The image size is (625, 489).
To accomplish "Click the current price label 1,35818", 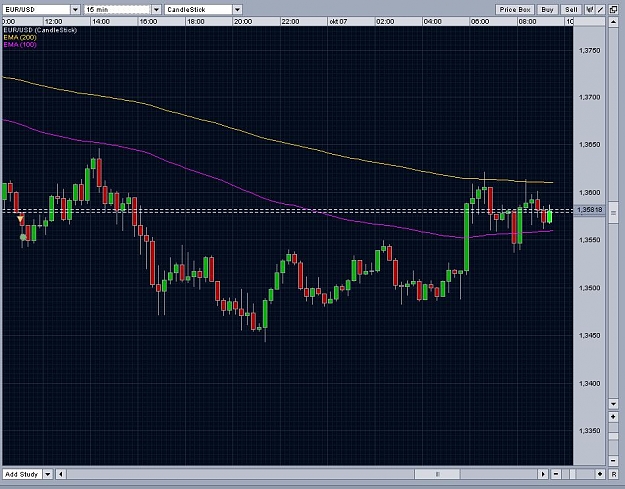I will click(x=590, y=210).
